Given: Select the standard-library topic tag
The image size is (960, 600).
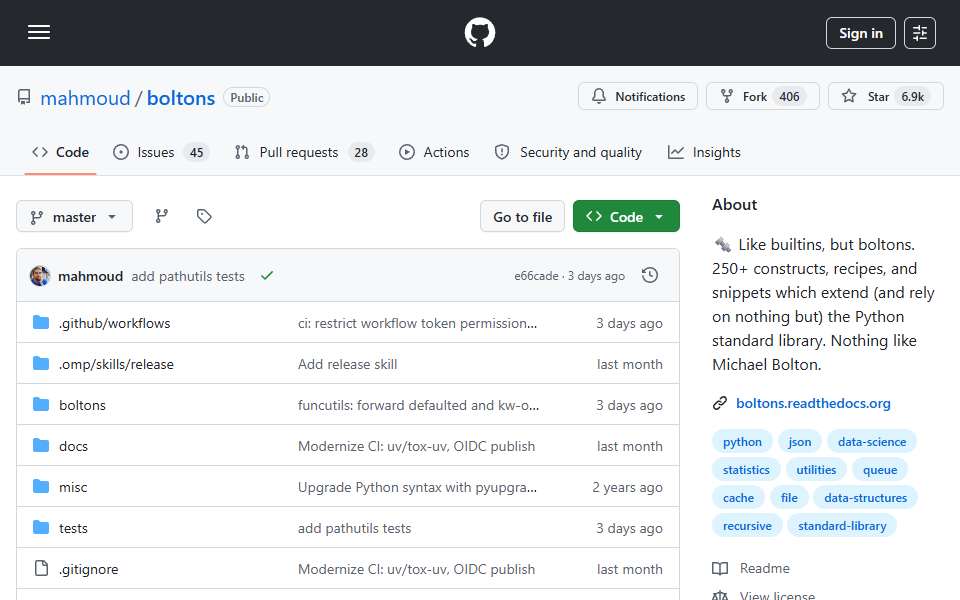Looking at the screenshot, I should [842, 527].
